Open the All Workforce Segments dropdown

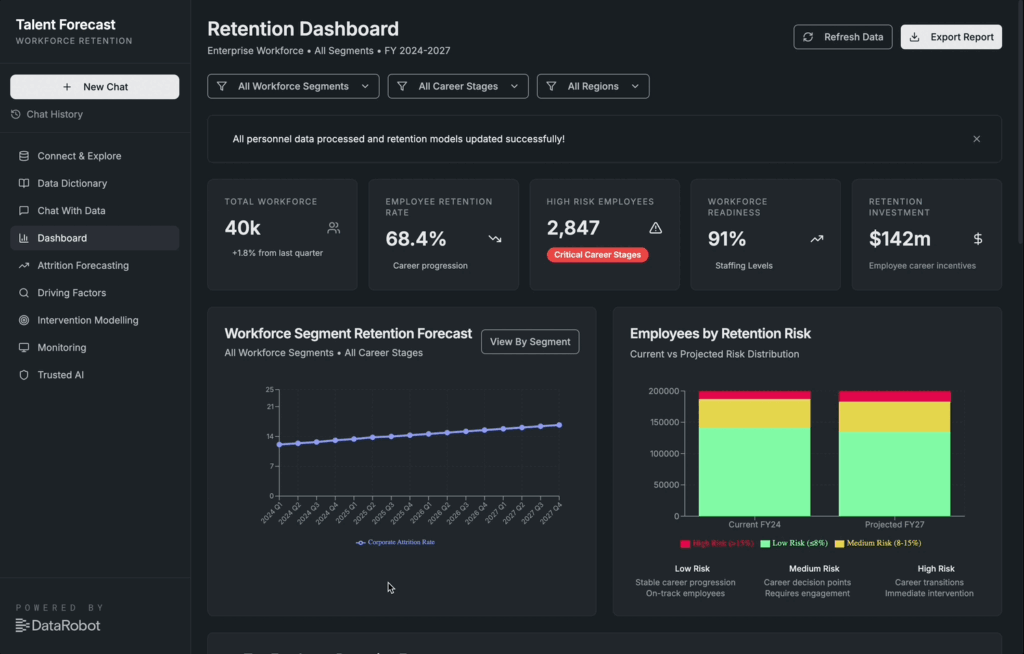click(293, 87)
